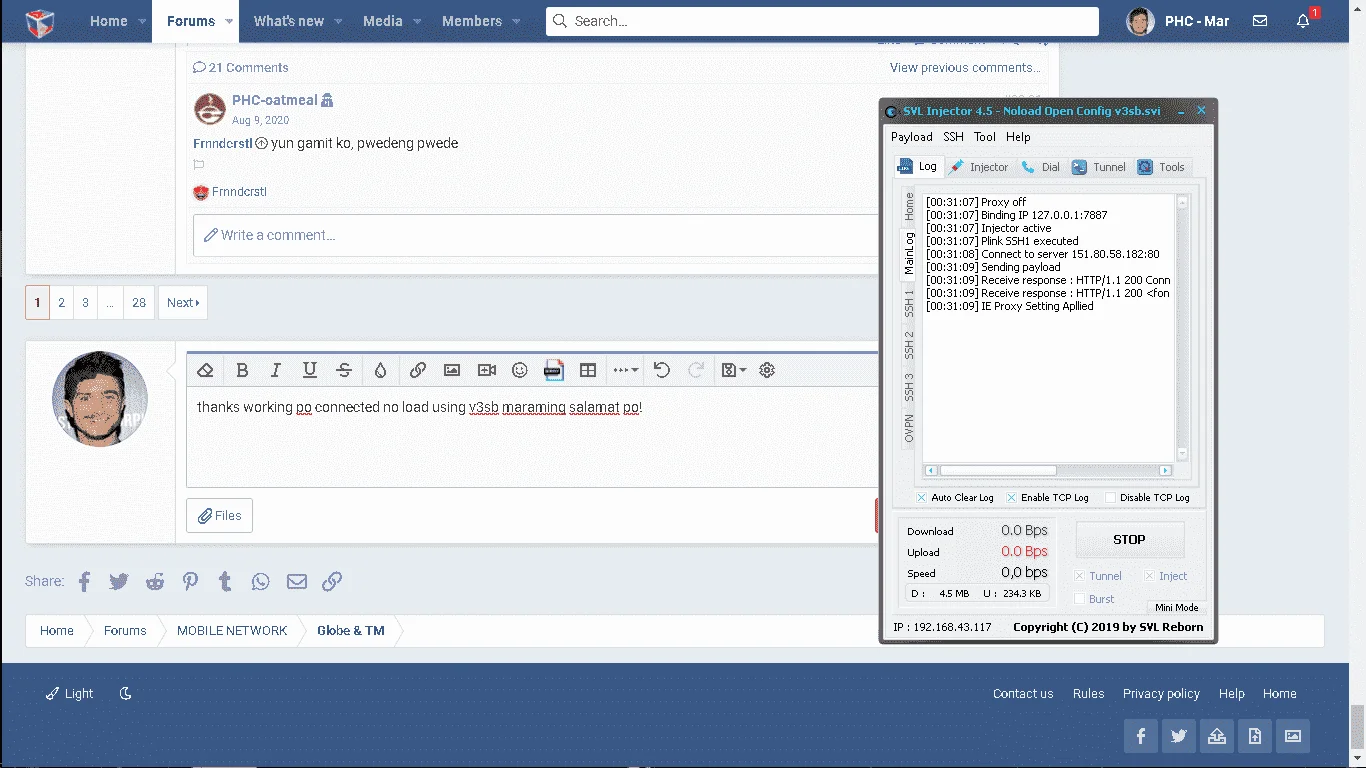1366x768 pixels.
Task: Undo the last edit in reply editor
Action: (x=661, y=370)
